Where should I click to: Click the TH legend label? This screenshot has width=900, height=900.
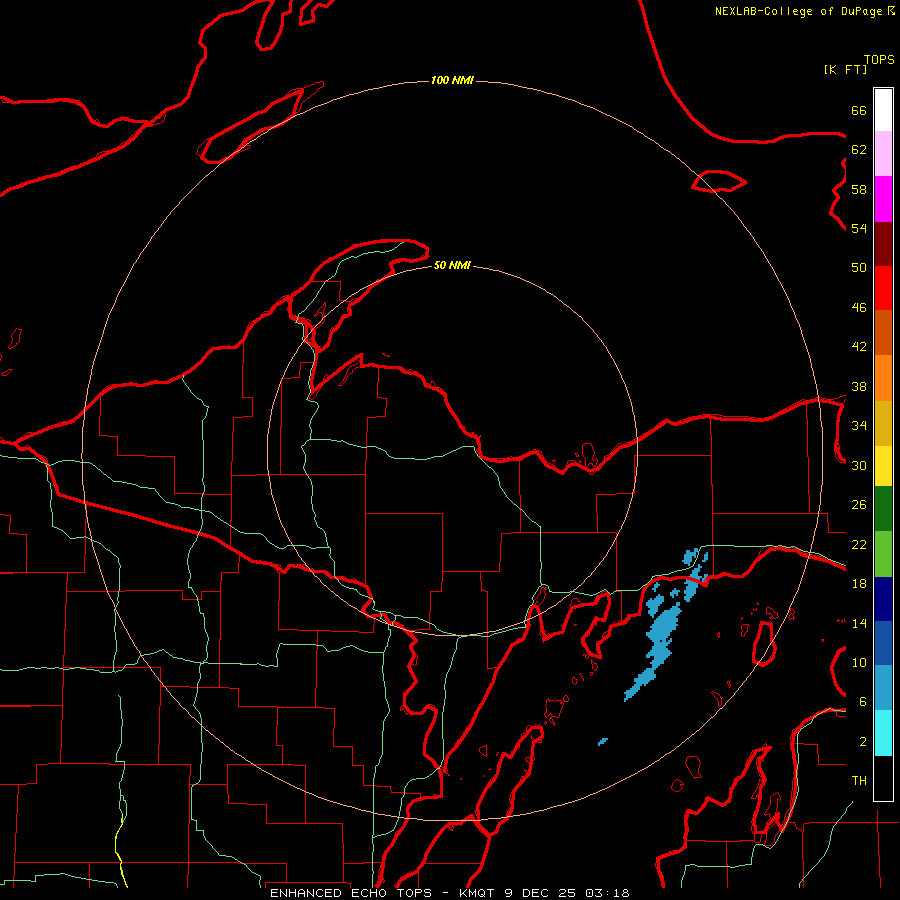tap(859, 781)
